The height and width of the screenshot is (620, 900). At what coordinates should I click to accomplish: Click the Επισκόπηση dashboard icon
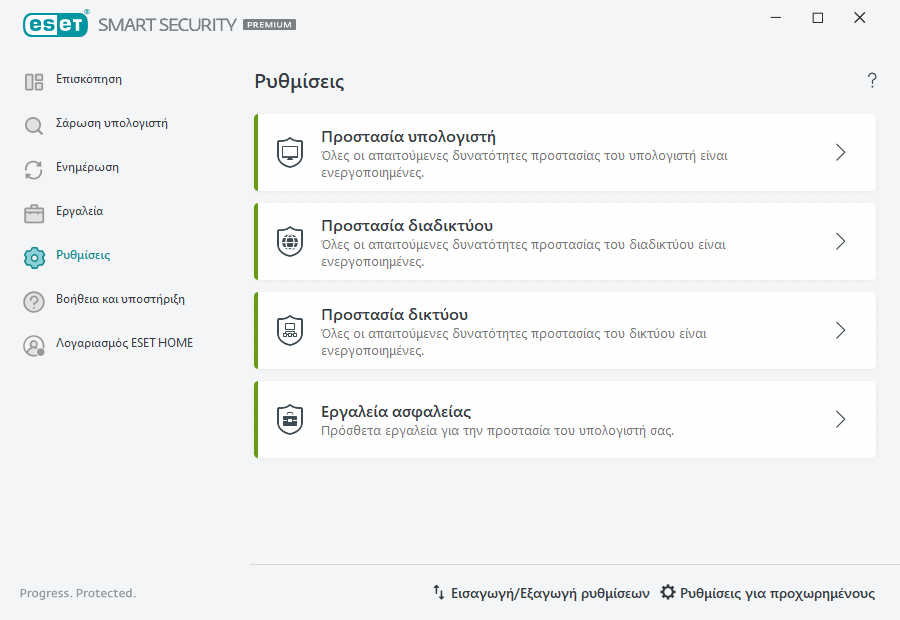33,79
